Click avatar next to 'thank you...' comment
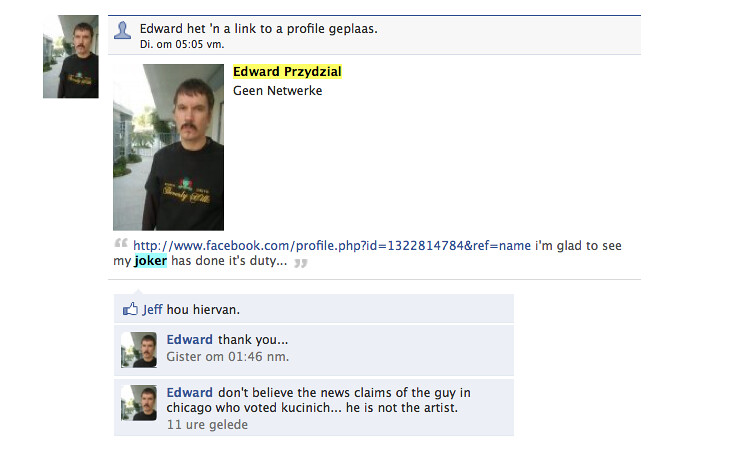Viewport: 747px width, 454px height. click(x=139, y=350)
